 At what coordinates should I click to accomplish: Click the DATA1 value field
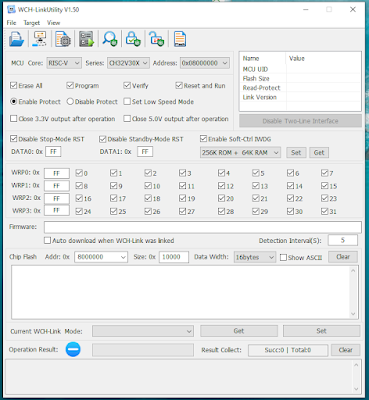(x=145, y=152)
